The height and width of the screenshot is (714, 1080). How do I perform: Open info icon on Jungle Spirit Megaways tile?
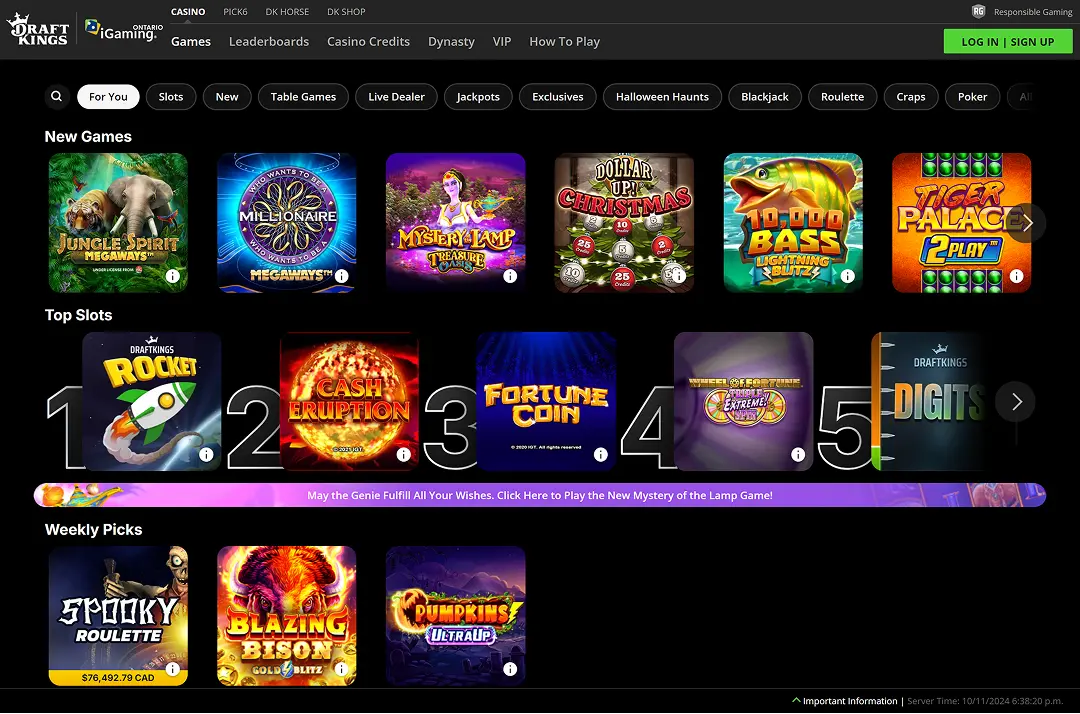coord(174,275)
